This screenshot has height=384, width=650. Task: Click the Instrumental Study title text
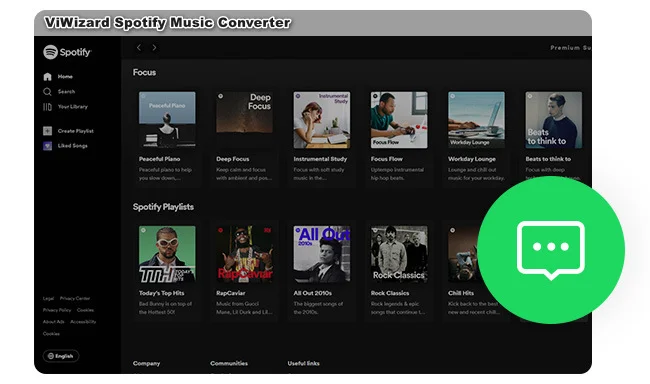click(x=320, y=159)
